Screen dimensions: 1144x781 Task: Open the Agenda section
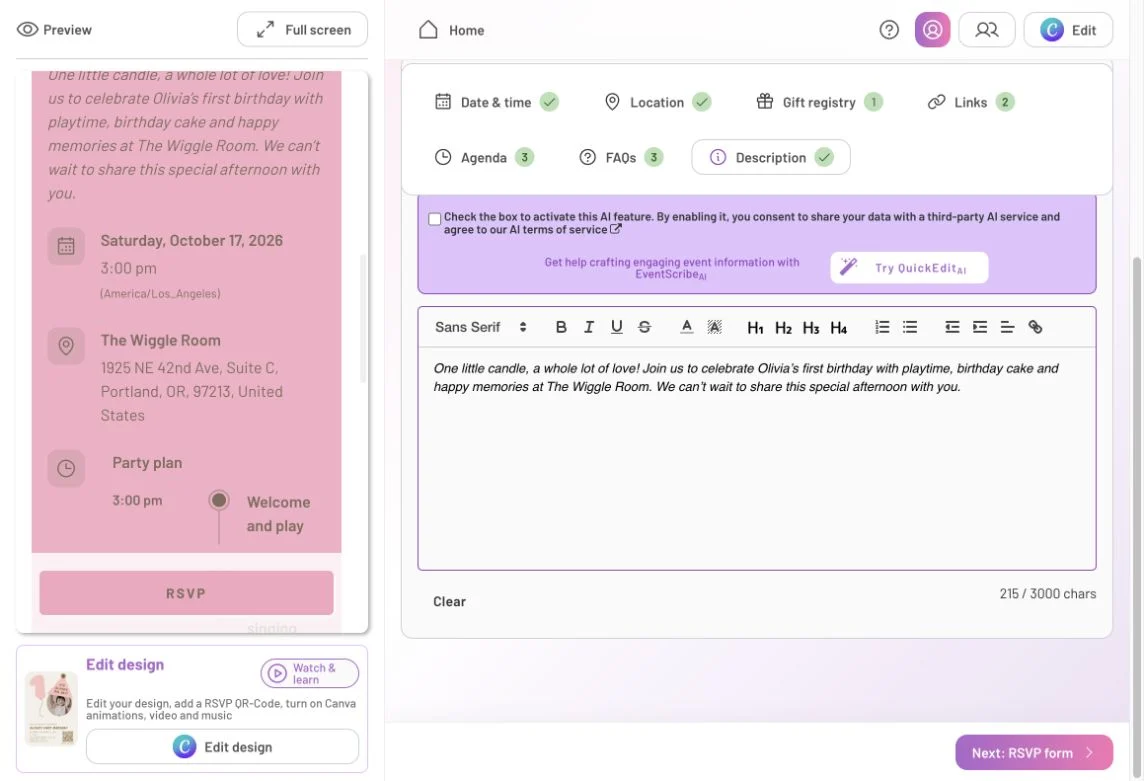484,158
